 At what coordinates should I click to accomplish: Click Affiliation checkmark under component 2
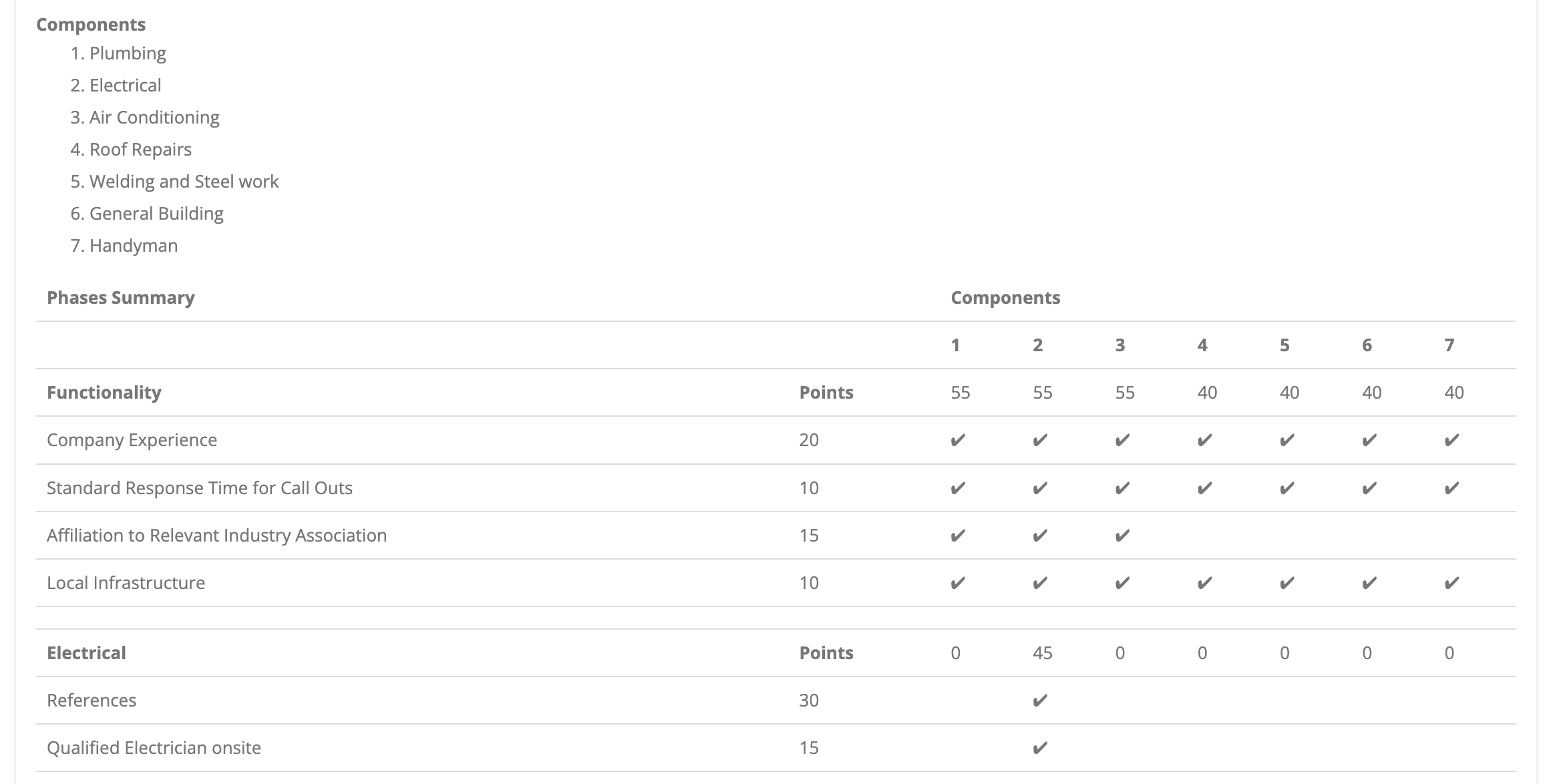point(1040,536)
